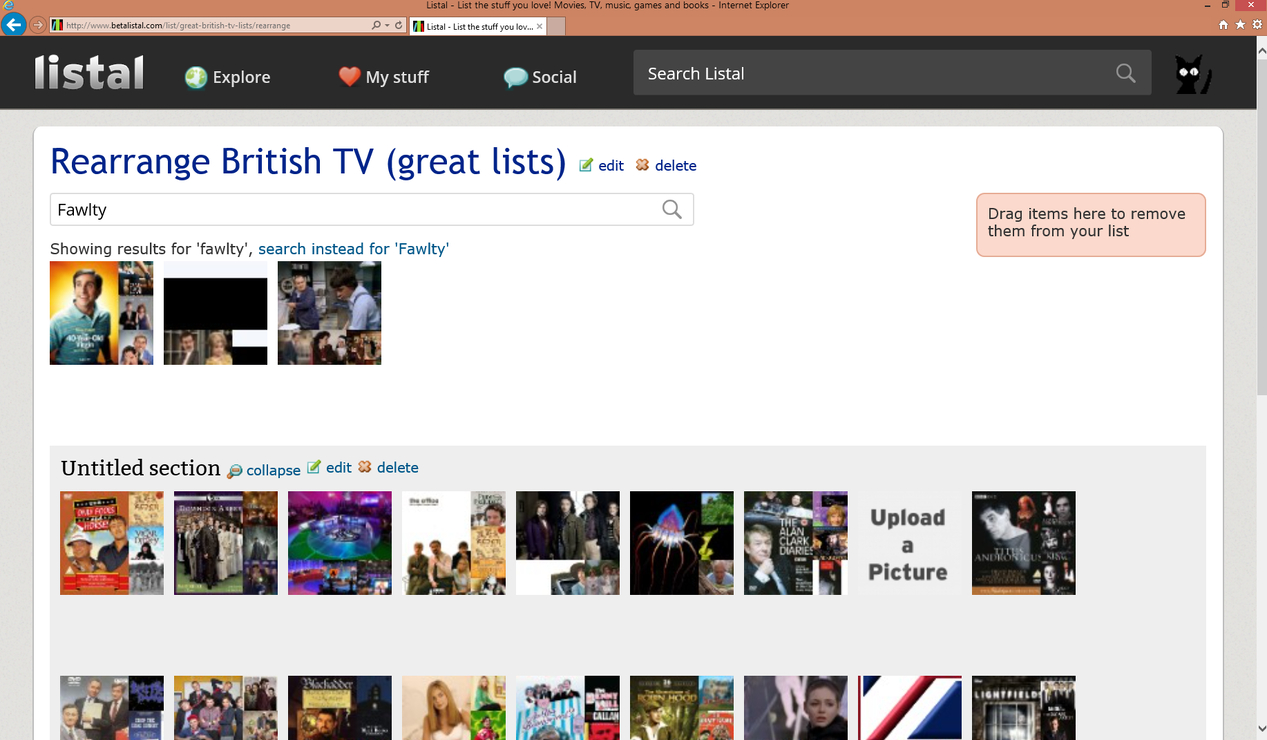1267x740 pixels.
Task: Select the red, white and blue stripes thumbnail
Action: coord(910,708)
